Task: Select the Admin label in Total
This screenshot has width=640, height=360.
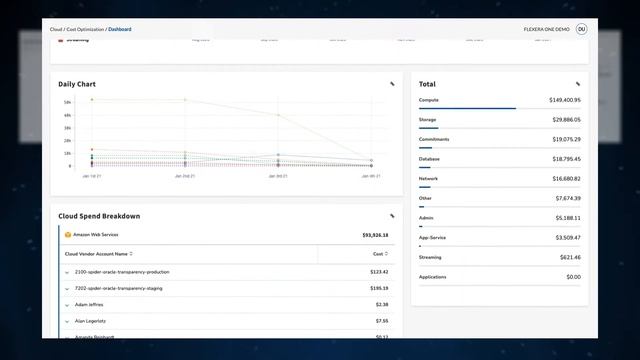Action: [x=426, y=218]
